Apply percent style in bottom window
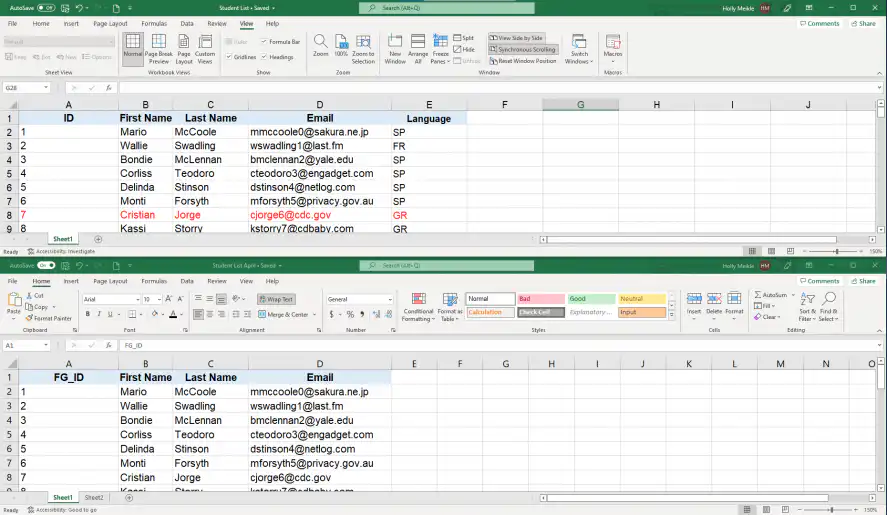The height and width of the screenshot is (515, 887). 350,314
